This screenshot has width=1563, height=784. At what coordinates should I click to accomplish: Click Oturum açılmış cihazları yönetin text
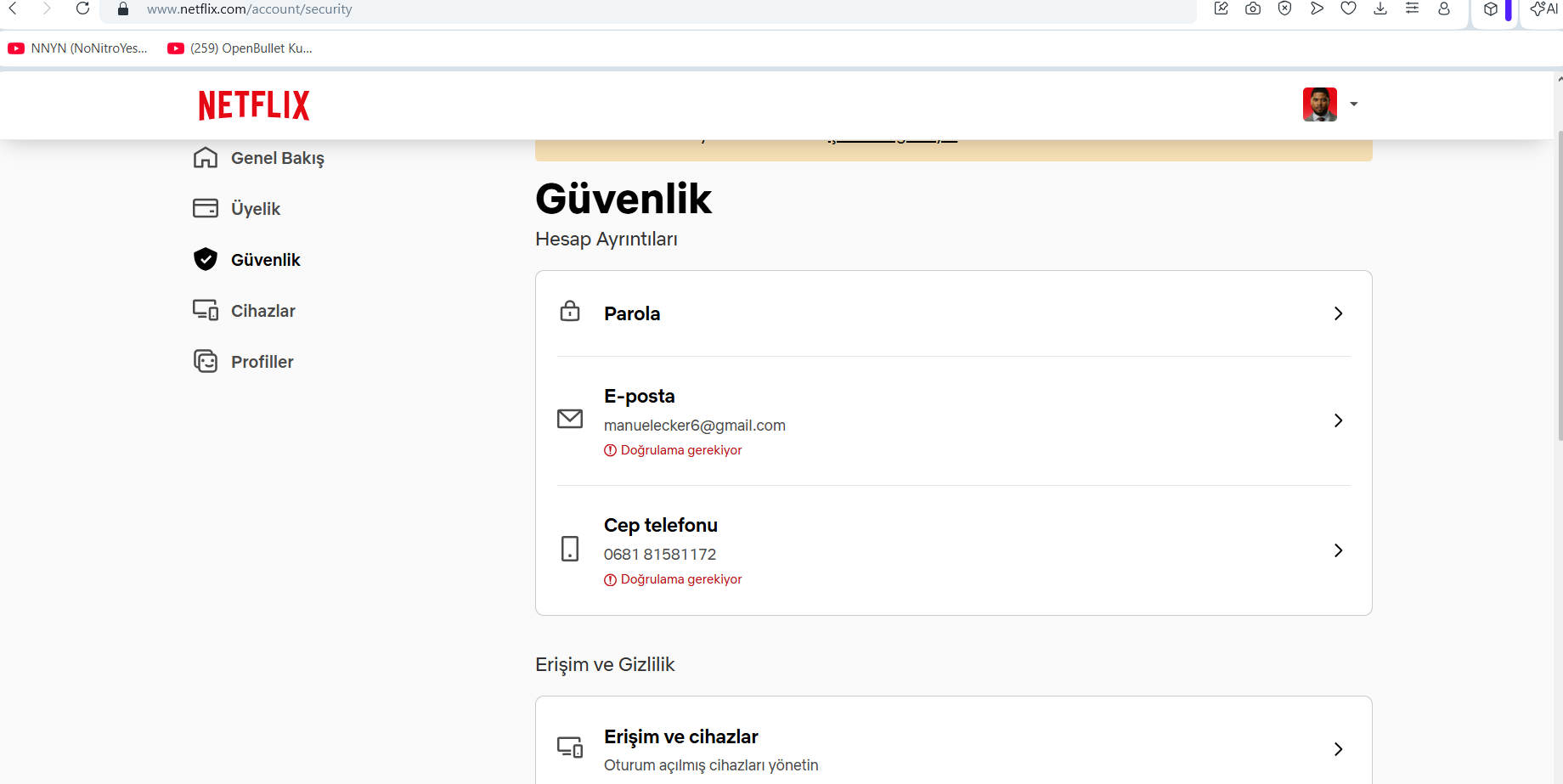click(711, 765)
